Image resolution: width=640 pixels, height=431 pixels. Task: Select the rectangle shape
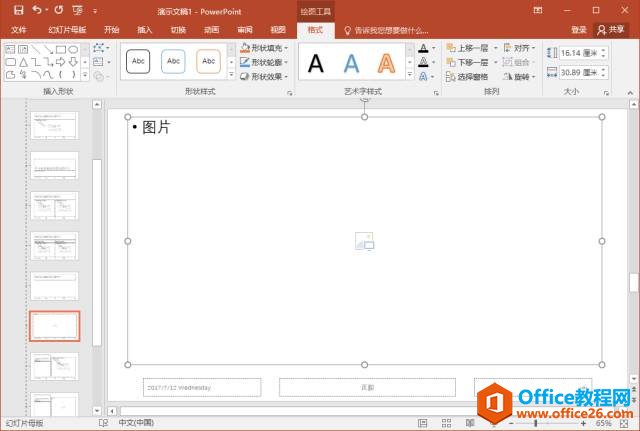pos(61,49)
